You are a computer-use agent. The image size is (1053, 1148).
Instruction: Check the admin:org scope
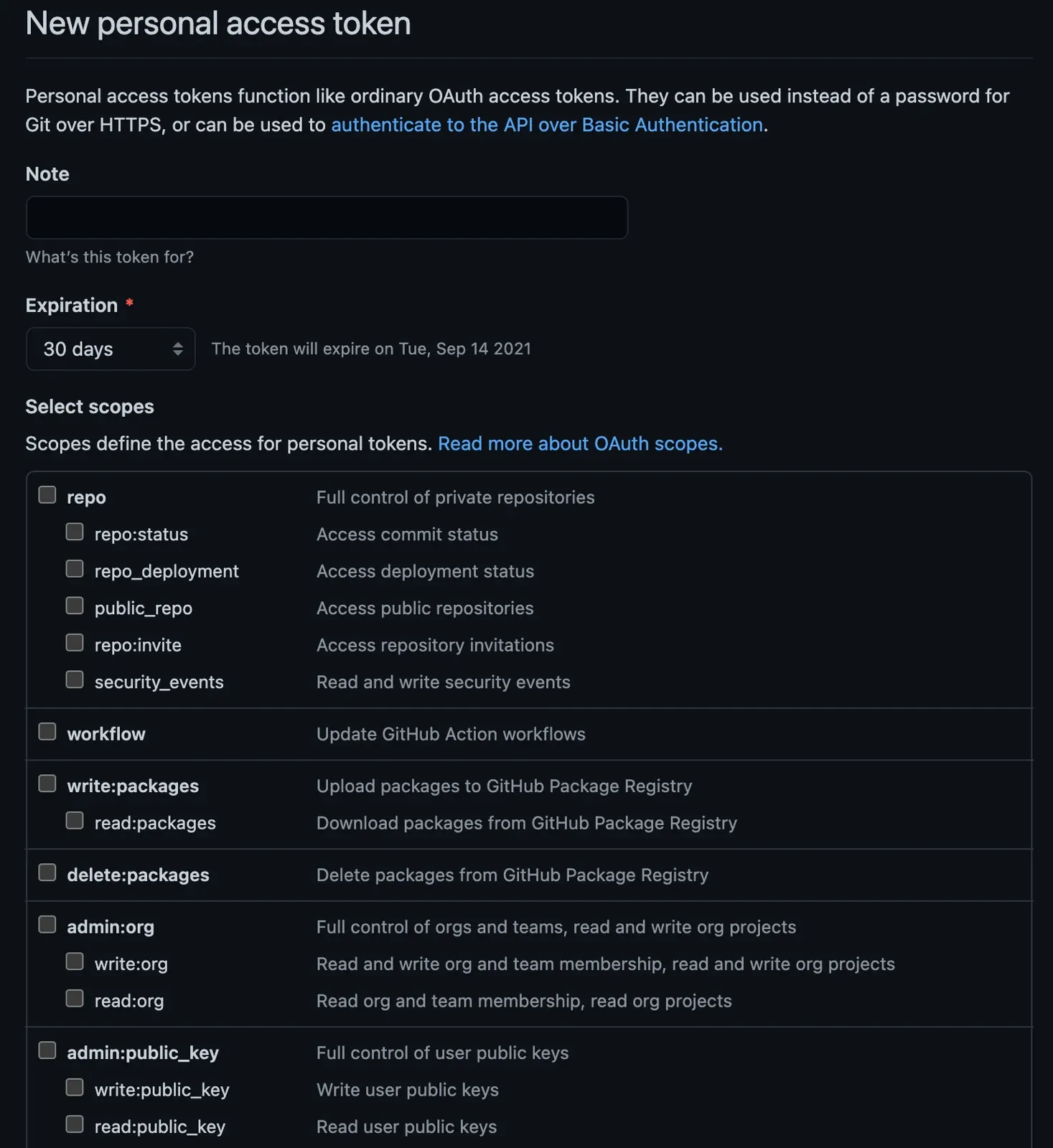tap(47, 925)
